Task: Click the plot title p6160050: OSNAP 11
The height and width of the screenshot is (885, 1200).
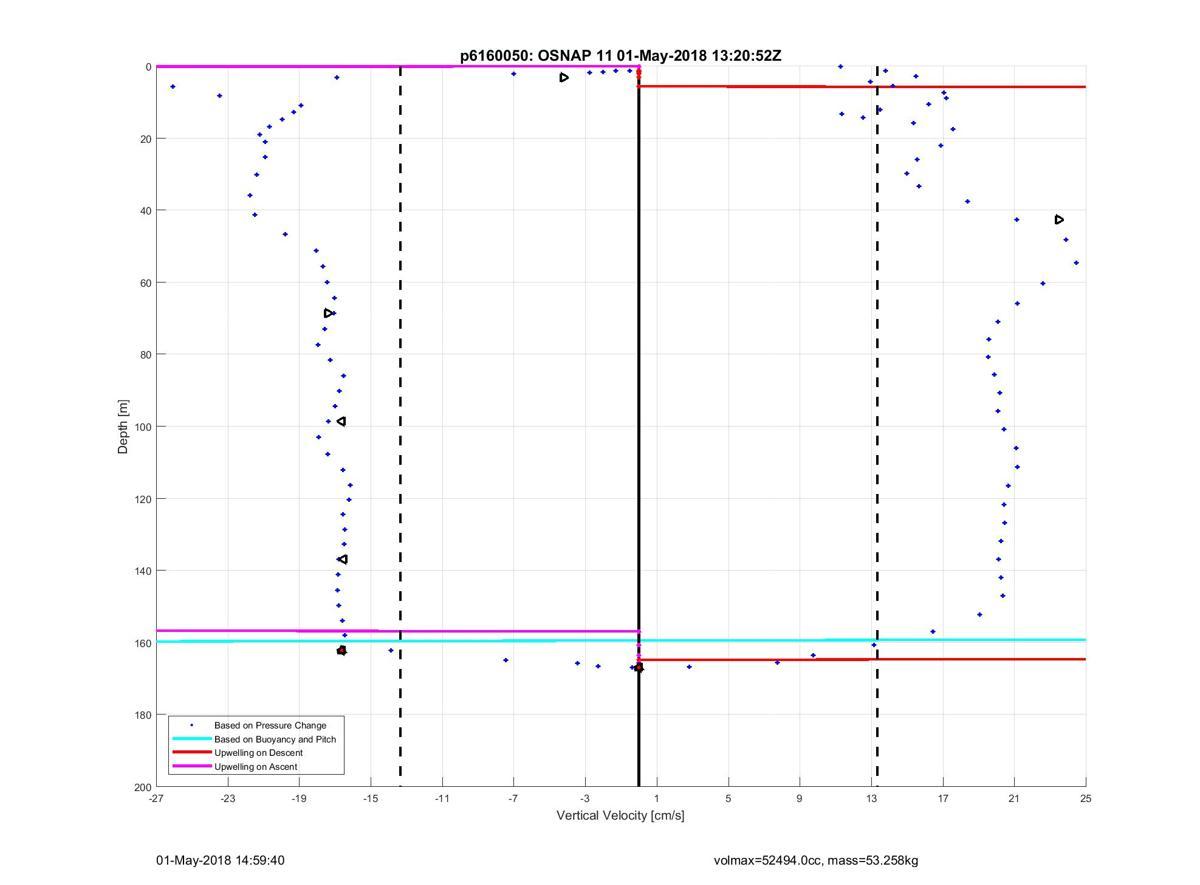Action: point(620,56)
